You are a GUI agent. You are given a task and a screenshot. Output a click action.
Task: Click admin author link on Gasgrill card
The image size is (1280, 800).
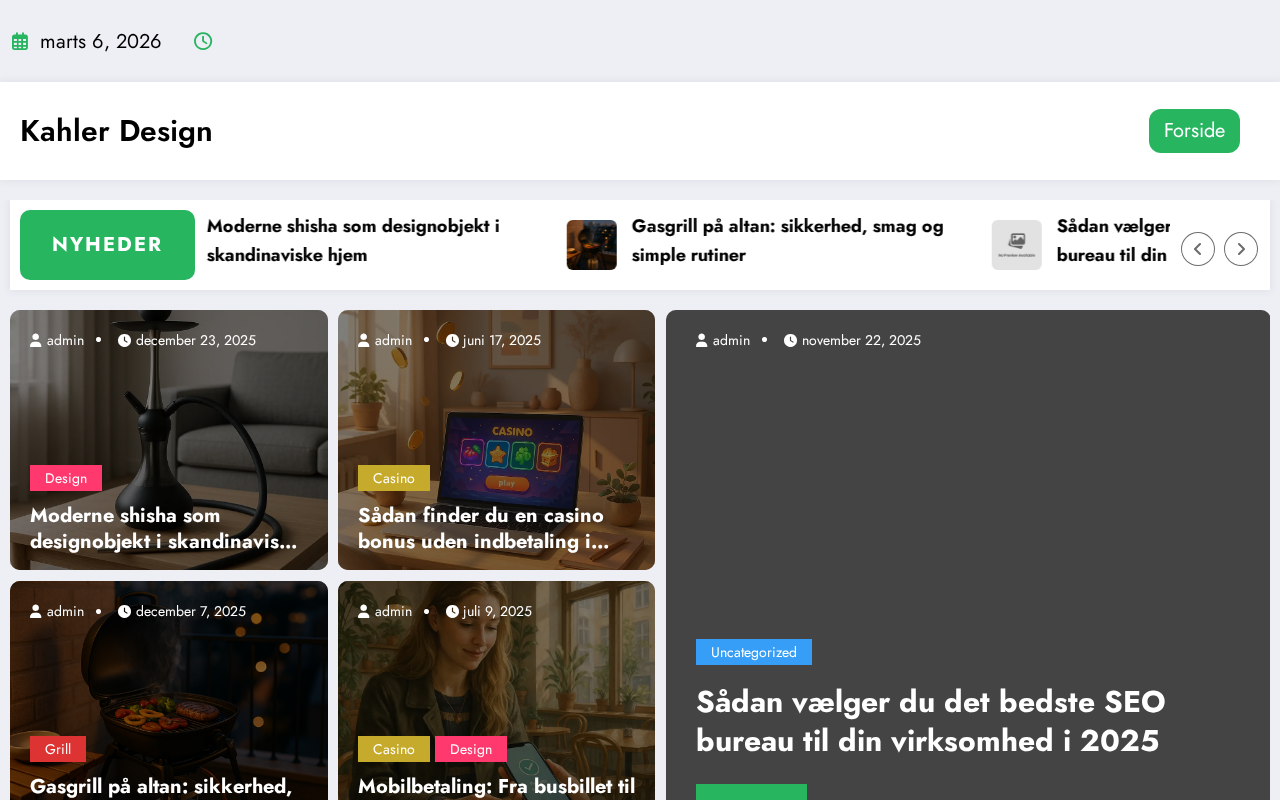66,611
